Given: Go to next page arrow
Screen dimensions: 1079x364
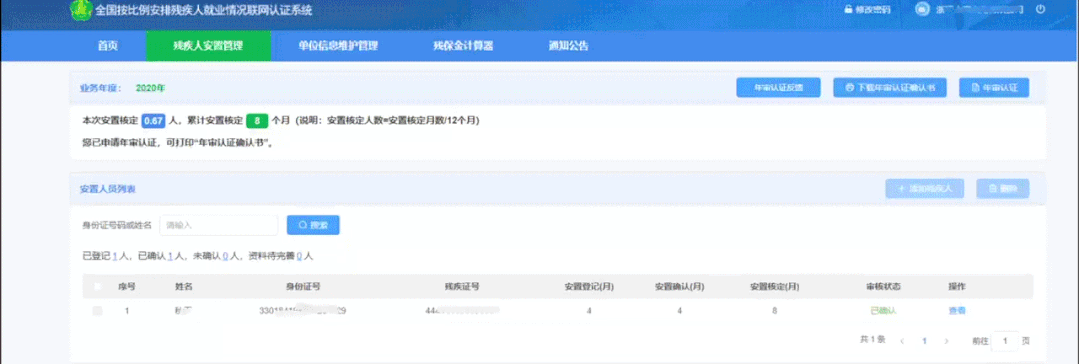Looking at the screenshot, I should (x=946, y=341).
